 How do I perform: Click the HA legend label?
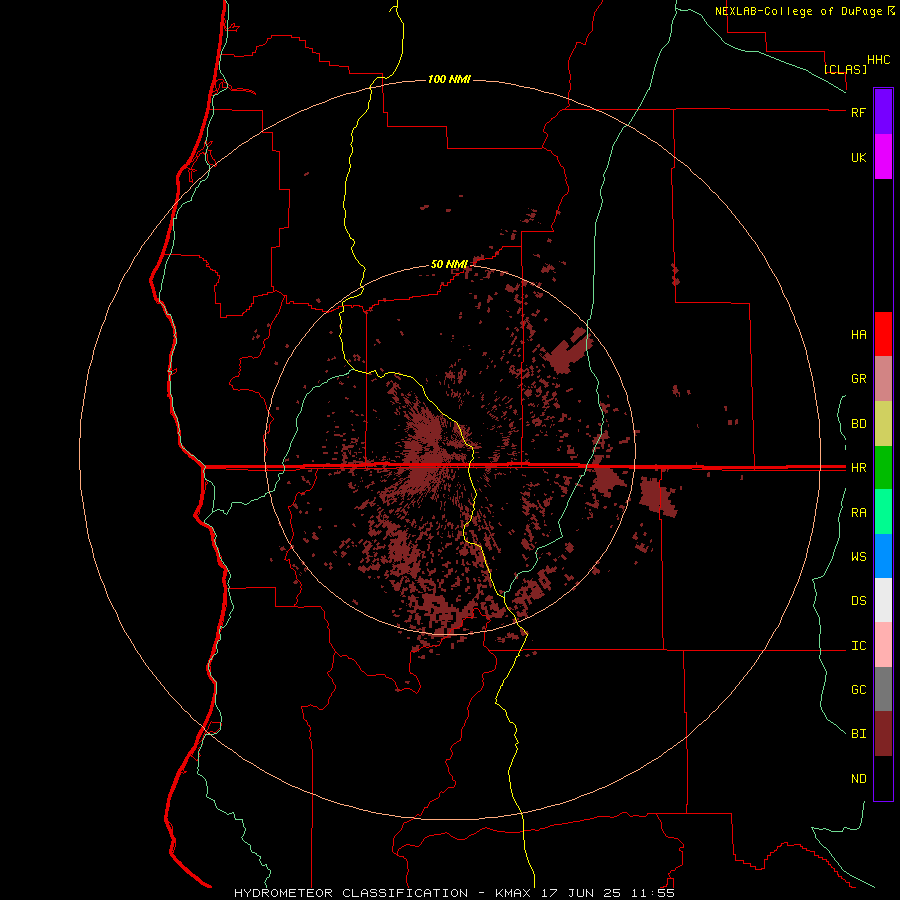858,335
